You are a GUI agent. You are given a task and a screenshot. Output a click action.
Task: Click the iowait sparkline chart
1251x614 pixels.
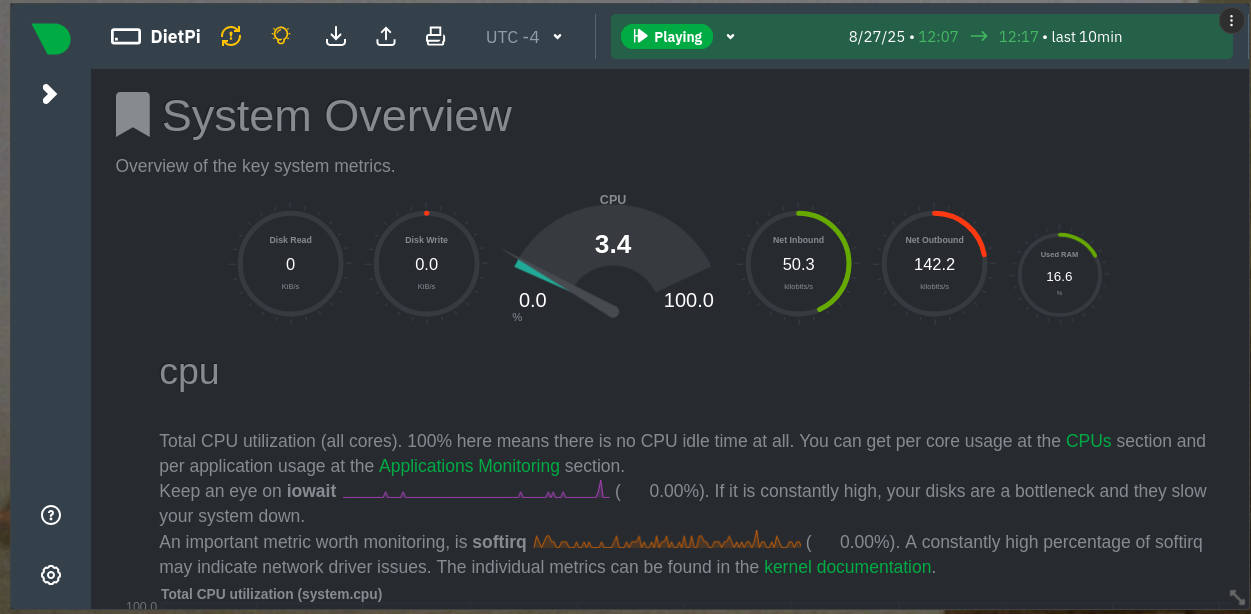coord(476,490)
